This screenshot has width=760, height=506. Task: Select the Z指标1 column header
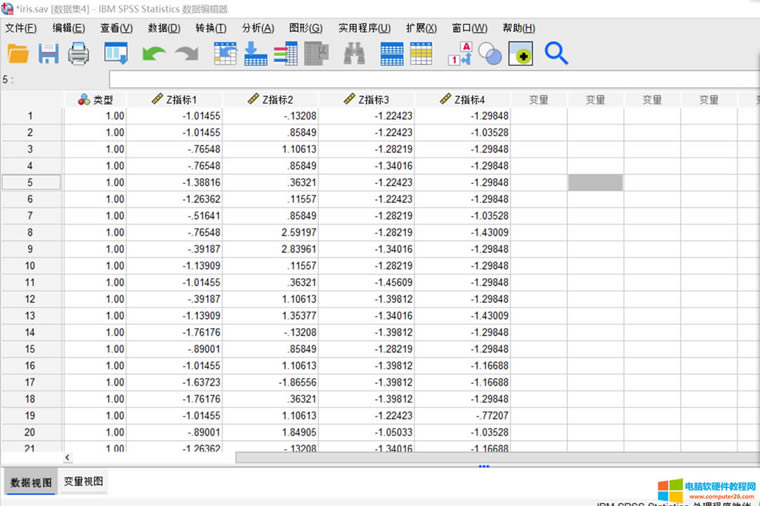[x=174, y=100]
